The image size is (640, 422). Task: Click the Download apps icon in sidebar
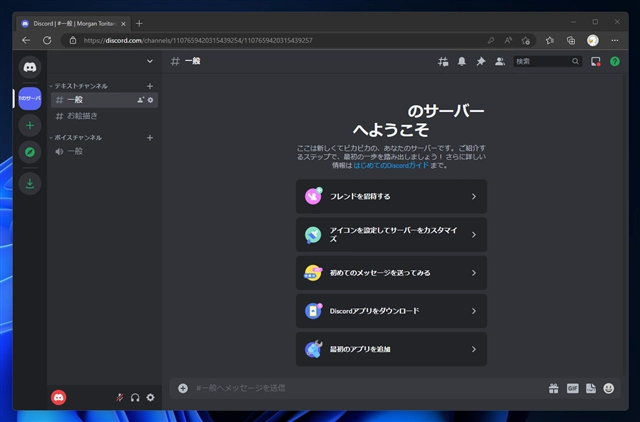[30, 182]
